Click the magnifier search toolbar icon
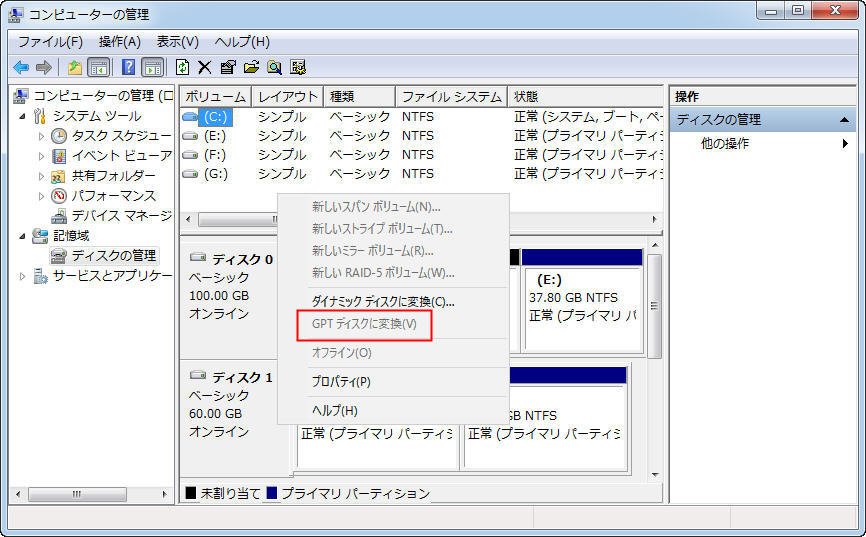This screenshot has height=537, width=866. (274, 67)
